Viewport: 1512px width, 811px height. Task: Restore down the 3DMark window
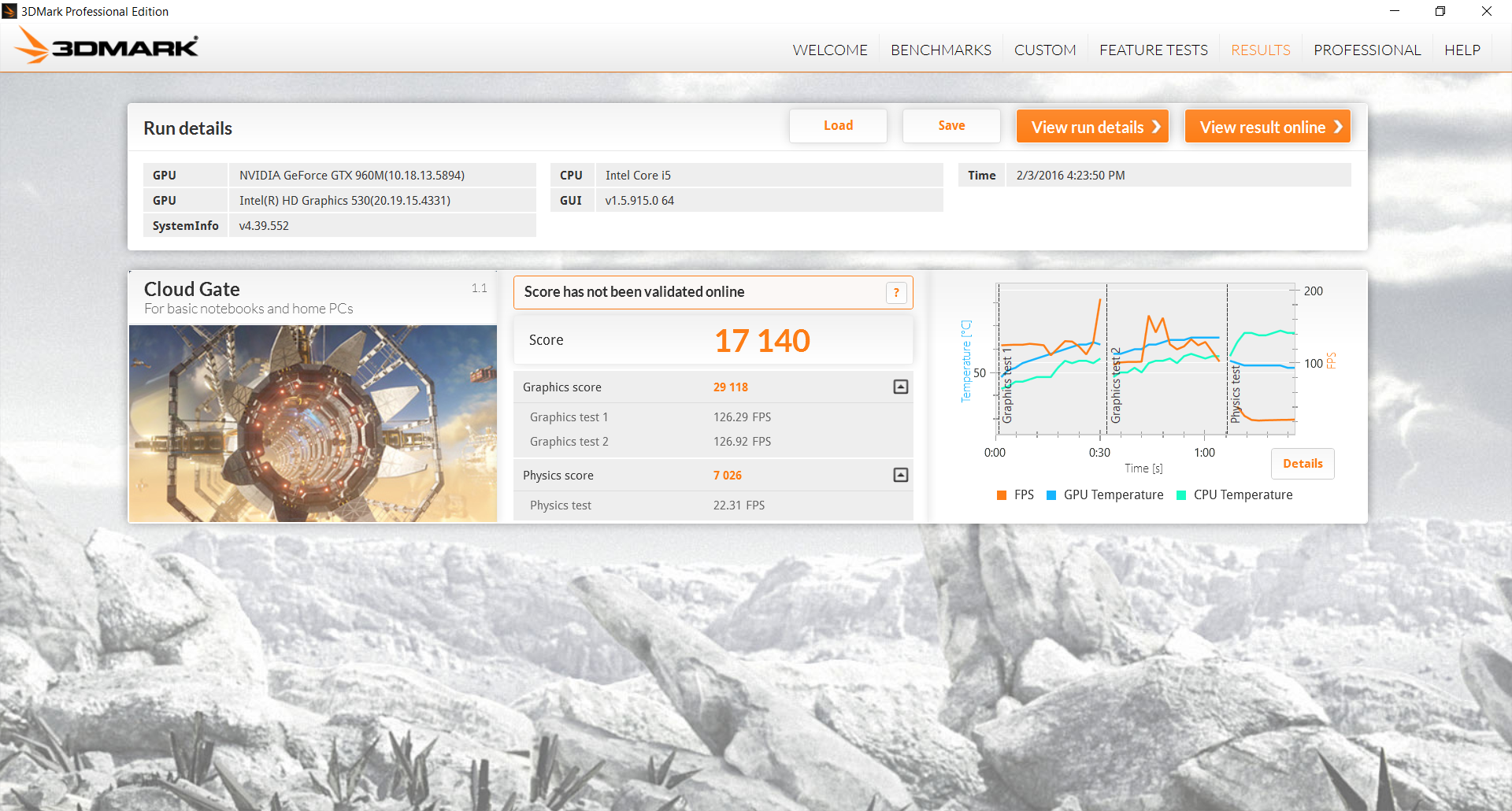[x=1440, y=11]
